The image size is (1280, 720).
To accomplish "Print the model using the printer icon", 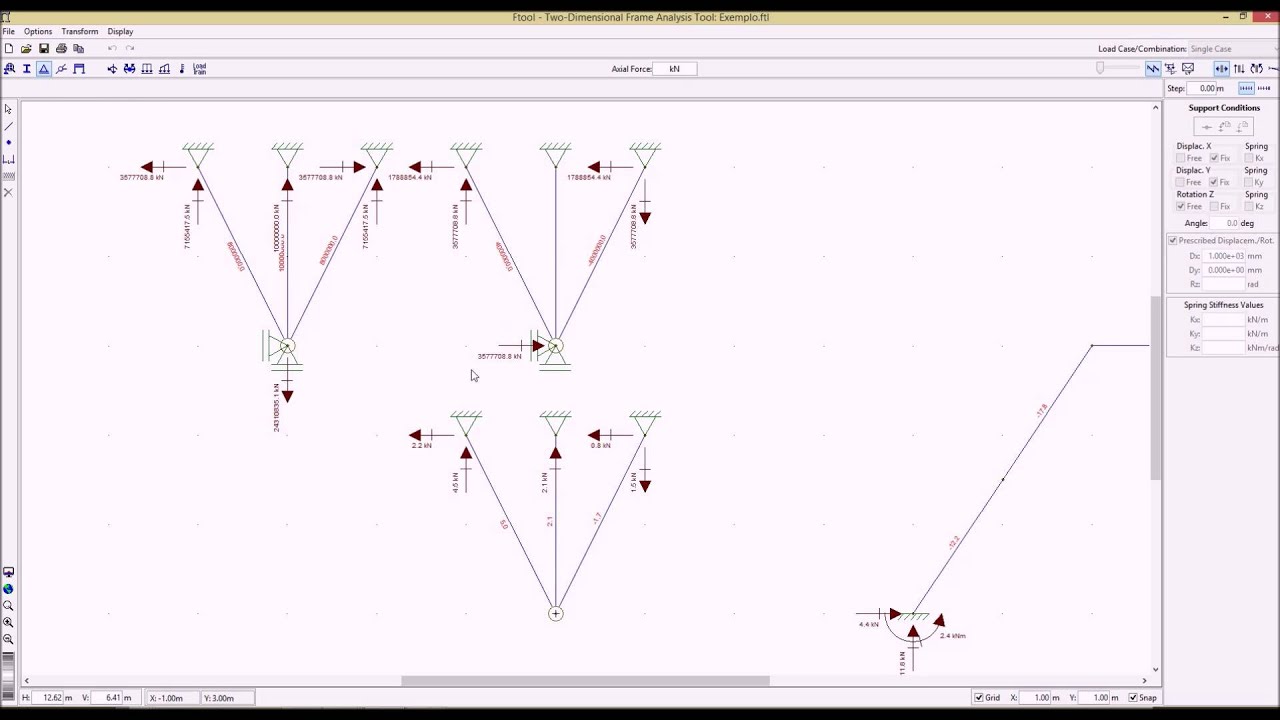I will pos(61,48).
